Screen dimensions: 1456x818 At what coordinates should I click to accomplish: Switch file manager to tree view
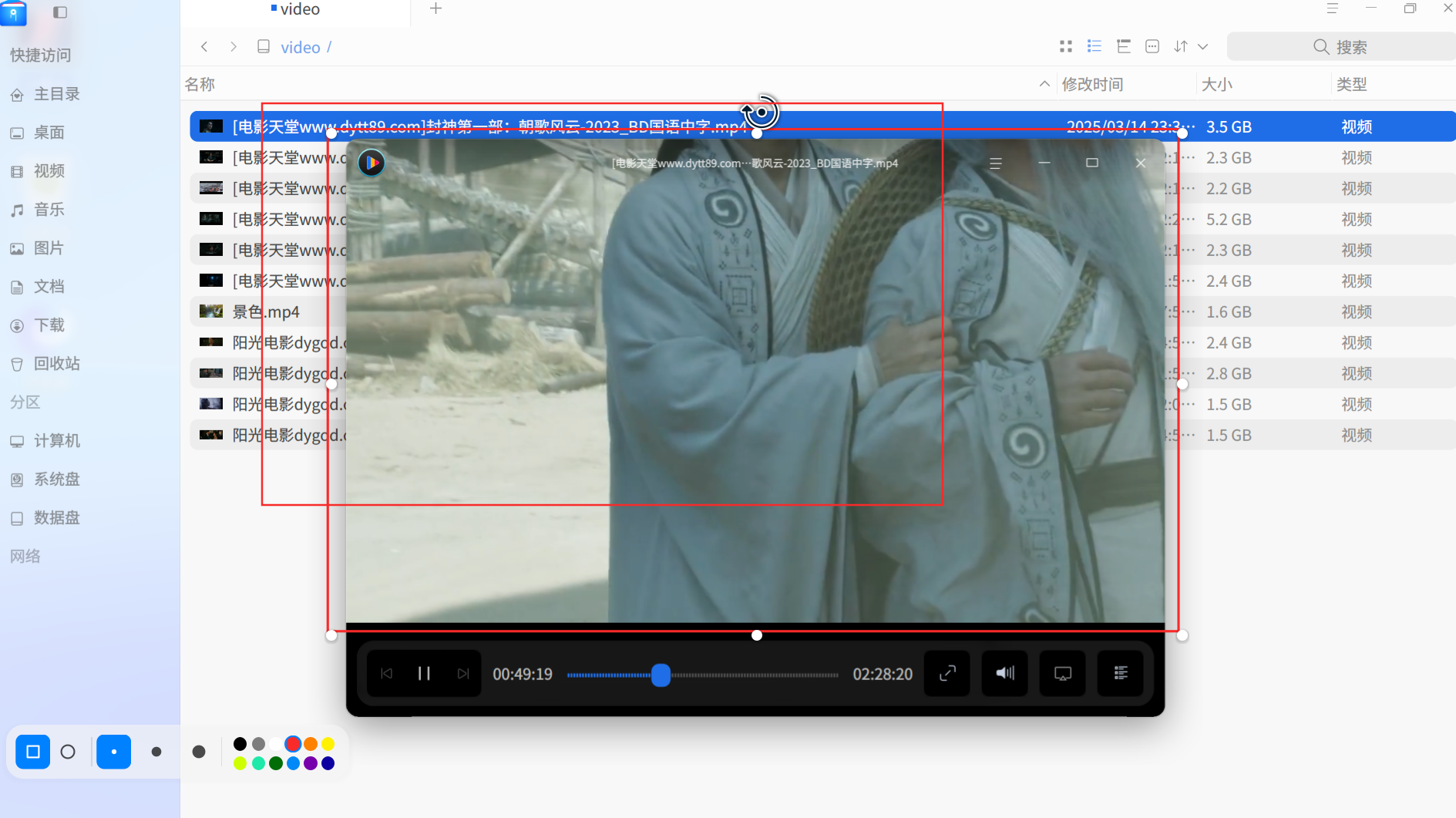(x=1124, y=47)
